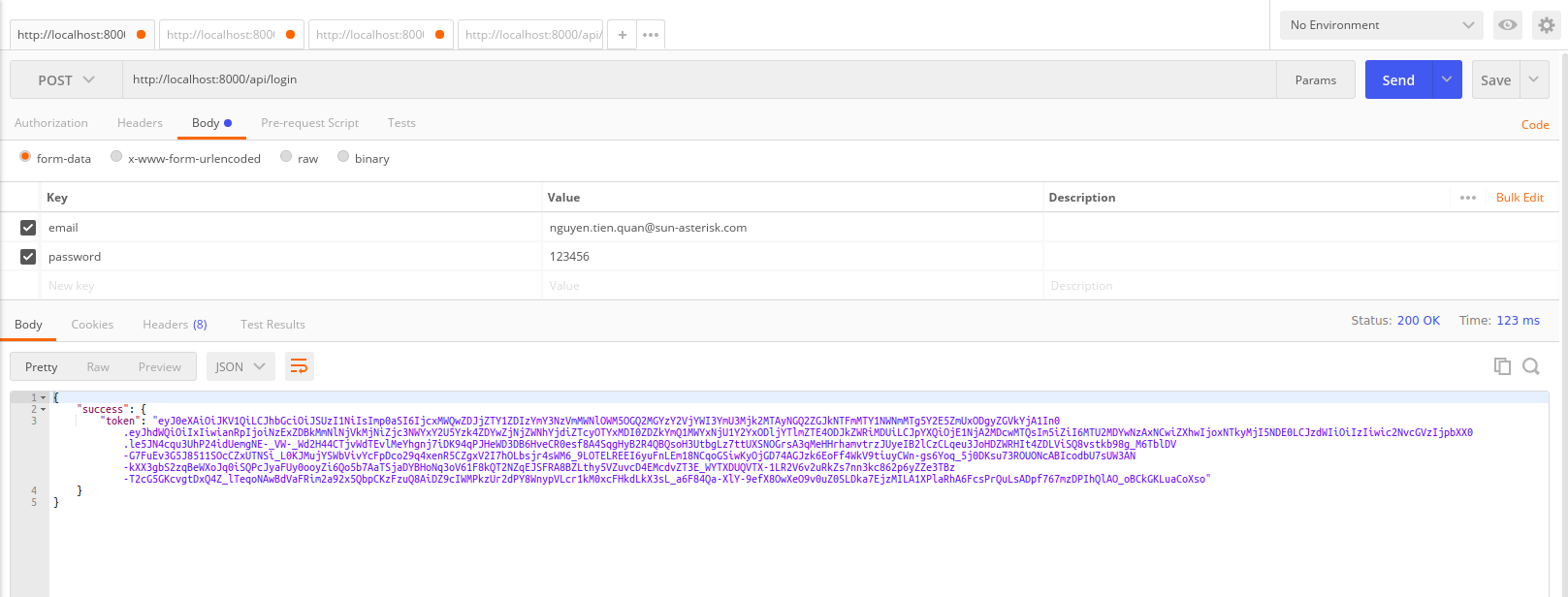Send the login request

pos(1397,80)
